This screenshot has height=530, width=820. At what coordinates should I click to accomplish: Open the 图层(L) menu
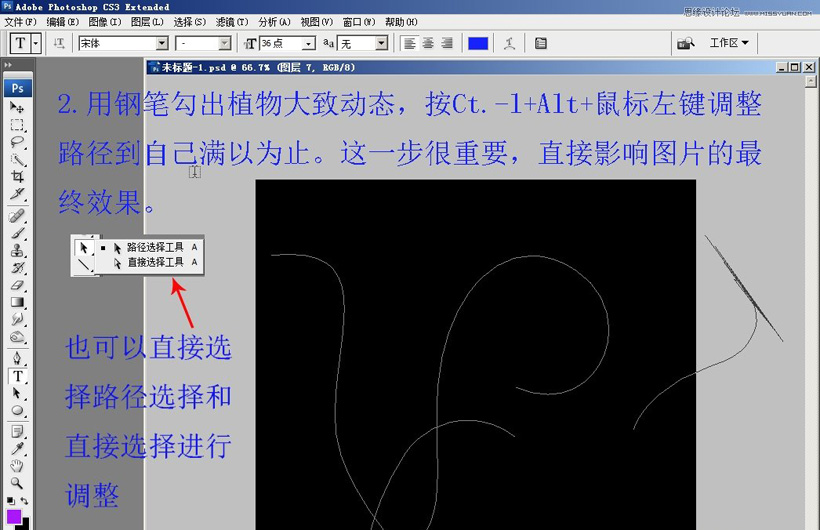(x=147, y=22)
